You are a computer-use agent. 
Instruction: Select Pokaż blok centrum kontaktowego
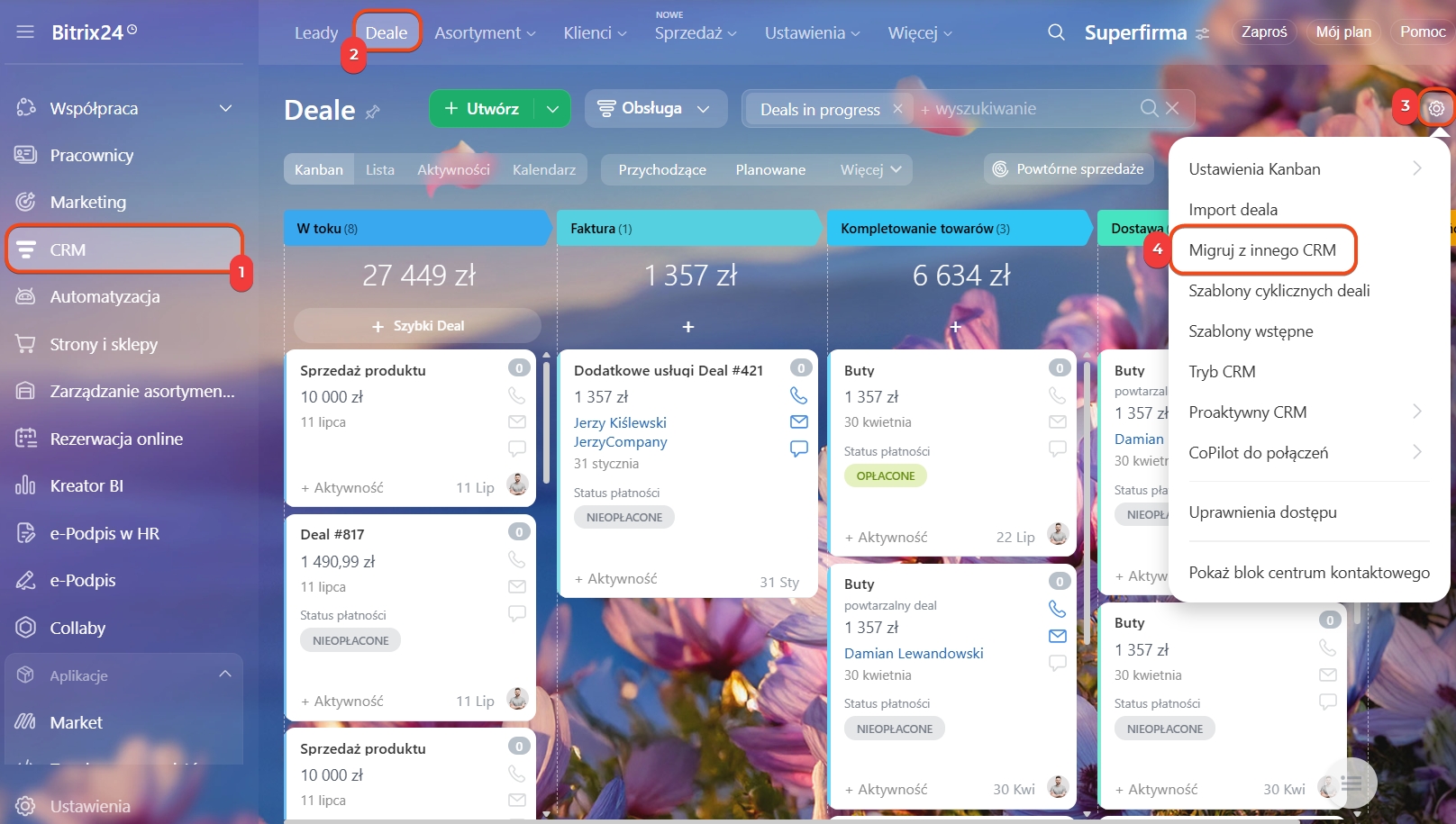(1309, 572)
